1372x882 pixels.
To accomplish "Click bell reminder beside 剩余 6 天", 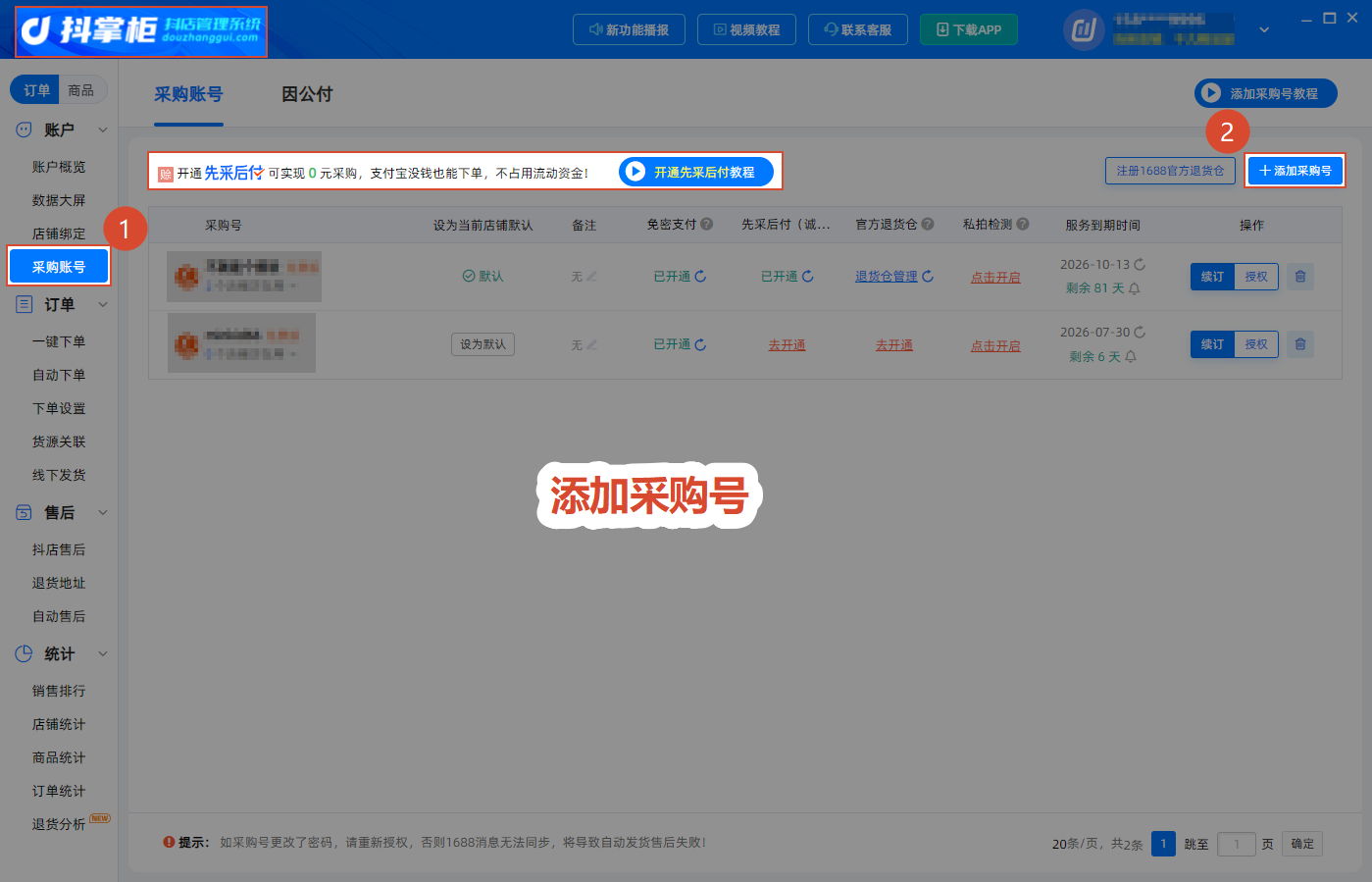I will tap(1131, 357).
